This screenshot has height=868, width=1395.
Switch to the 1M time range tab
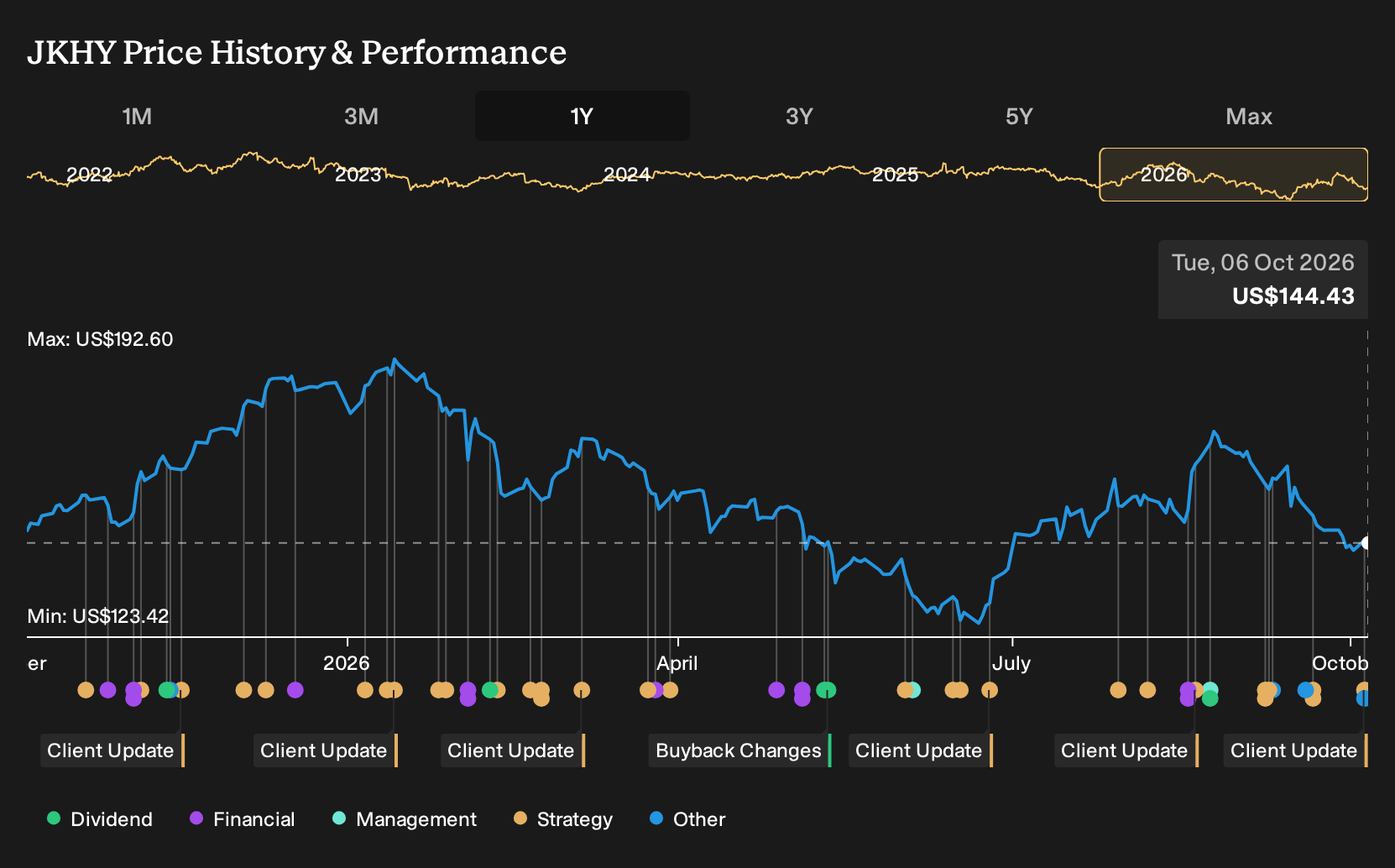click(137, 116)
